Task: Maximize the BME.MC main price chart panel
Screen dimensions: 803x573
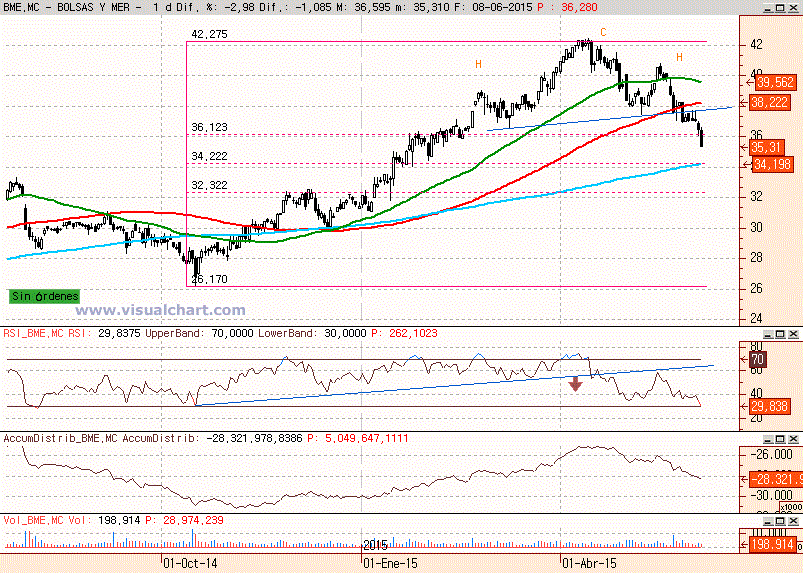Action: click(x=780, y=8)
